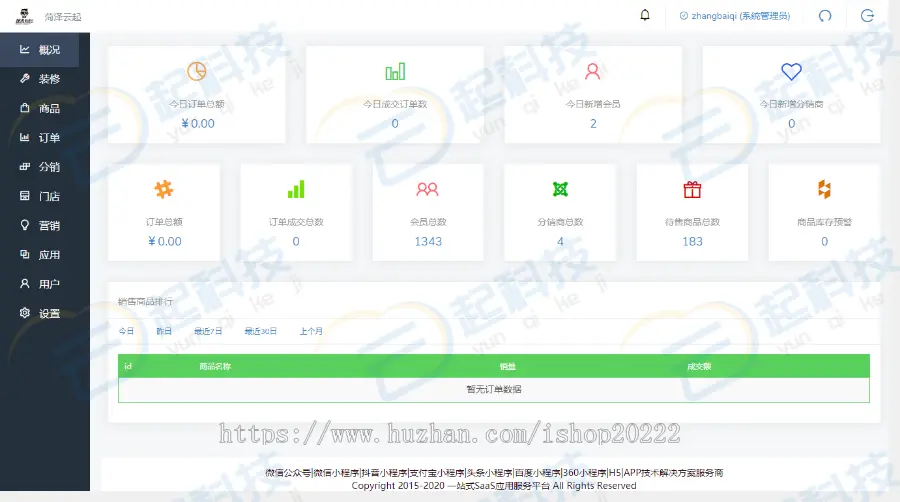Image resolution: width=900 pixels, height=502 pixels.
Task: Click the blue heart icon for 今日新增分销商
Action: click(791, 71)
